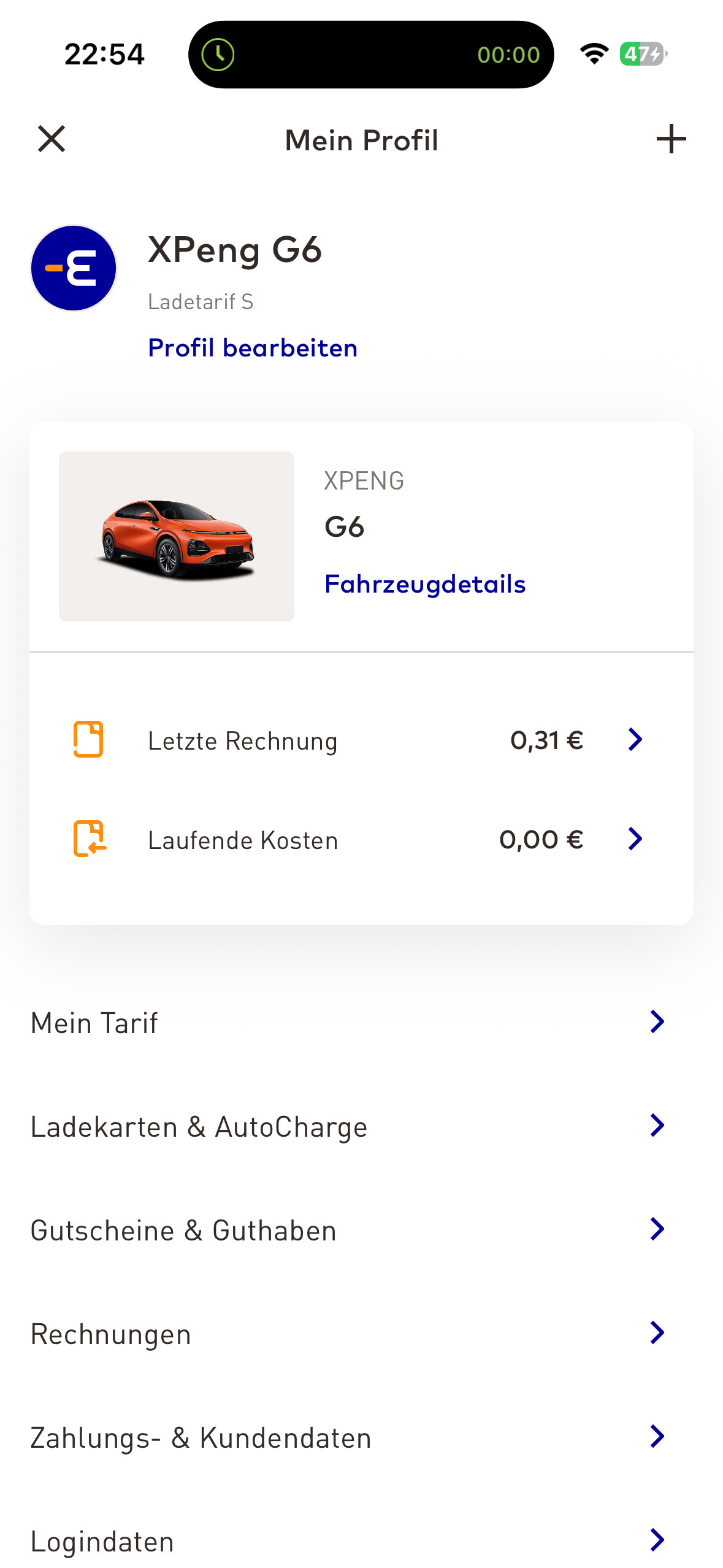Tap the Wi-Fi status icon
Viewport: 723px width, 1568px height.
point(594,54)
